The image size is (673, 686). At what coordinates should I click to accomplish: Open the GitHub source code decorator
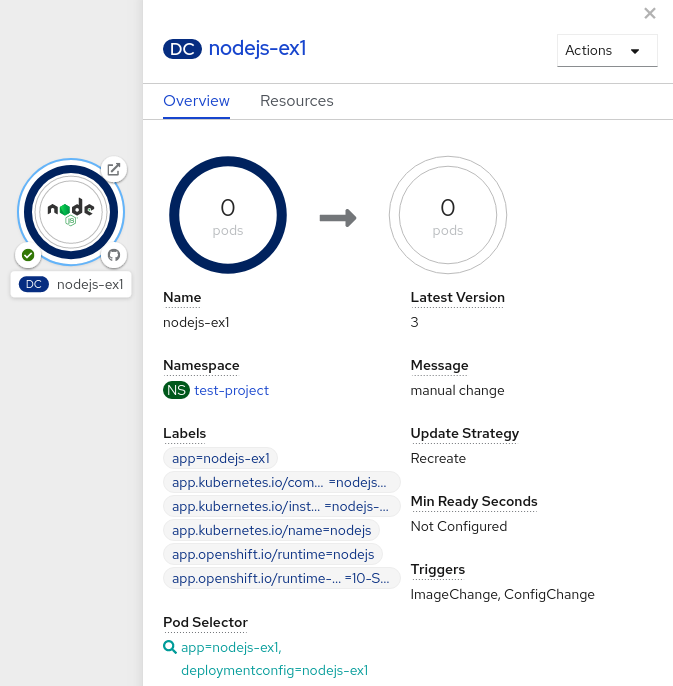coord(114,255)
